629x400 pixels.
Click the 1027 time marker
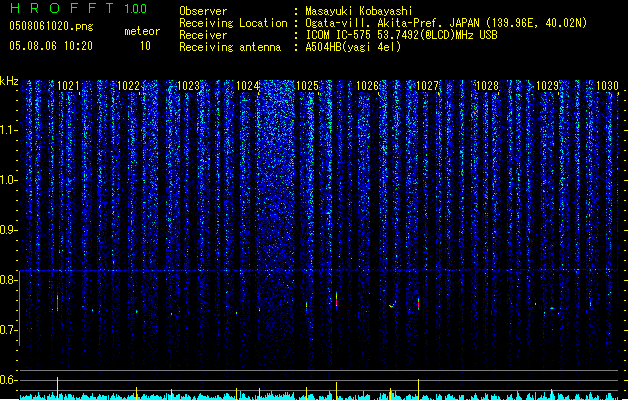(427, 86)
